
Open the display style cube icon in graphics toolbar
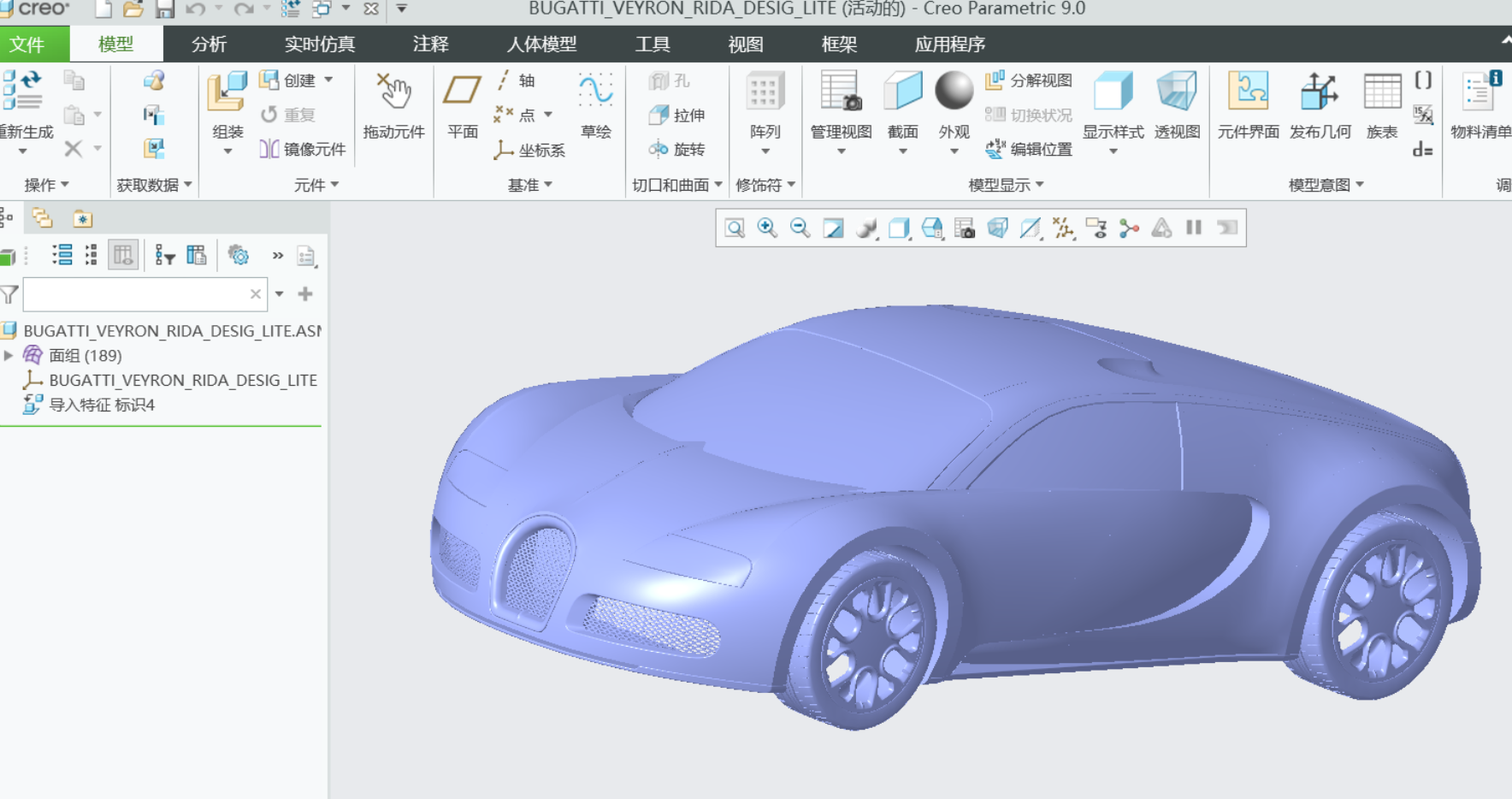pos(899,228)
